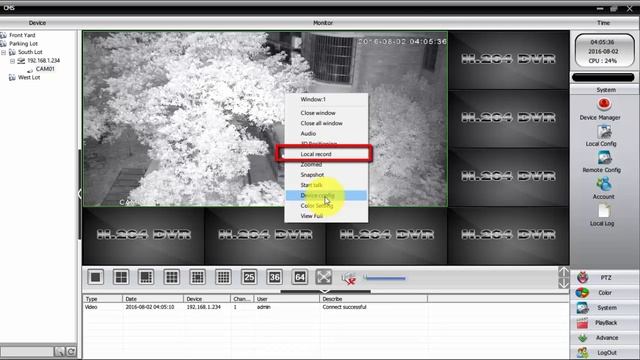Click the Describe column header

[x=373, y=299]
